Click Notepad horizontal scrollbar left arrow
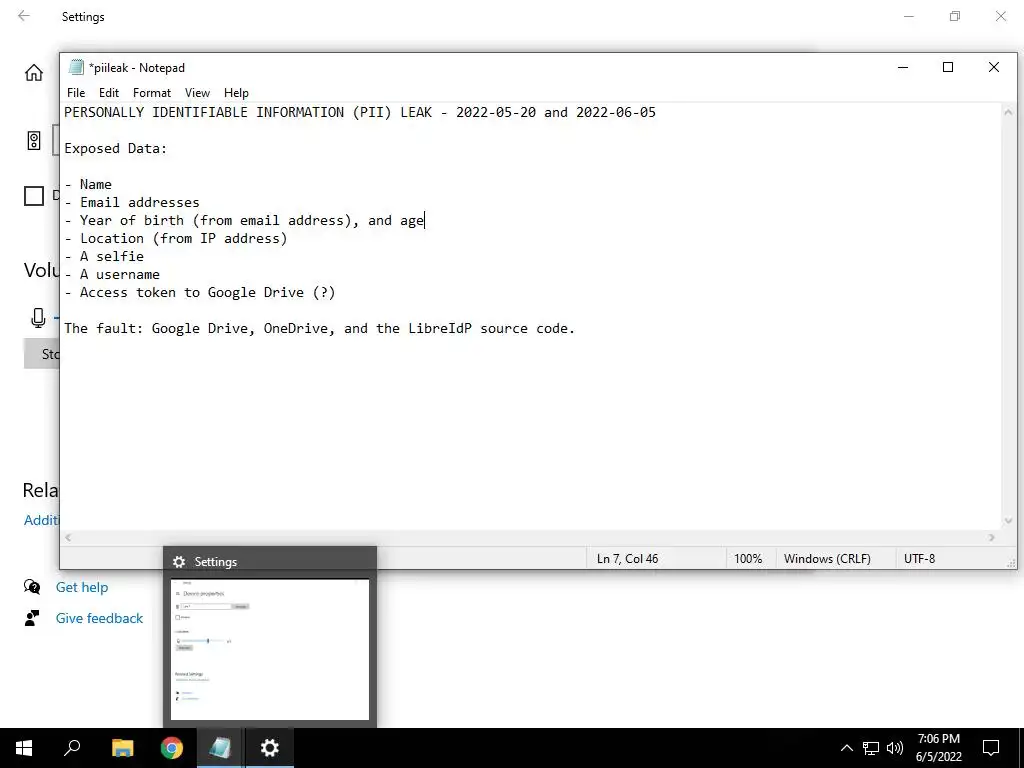The width and height of the screenshot is (1024, 768). pos(68,537)
